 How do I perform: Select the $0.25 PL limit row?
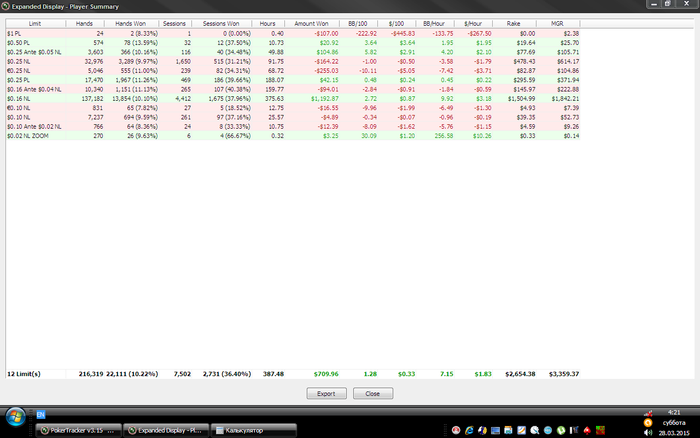(x=293, y=80)
